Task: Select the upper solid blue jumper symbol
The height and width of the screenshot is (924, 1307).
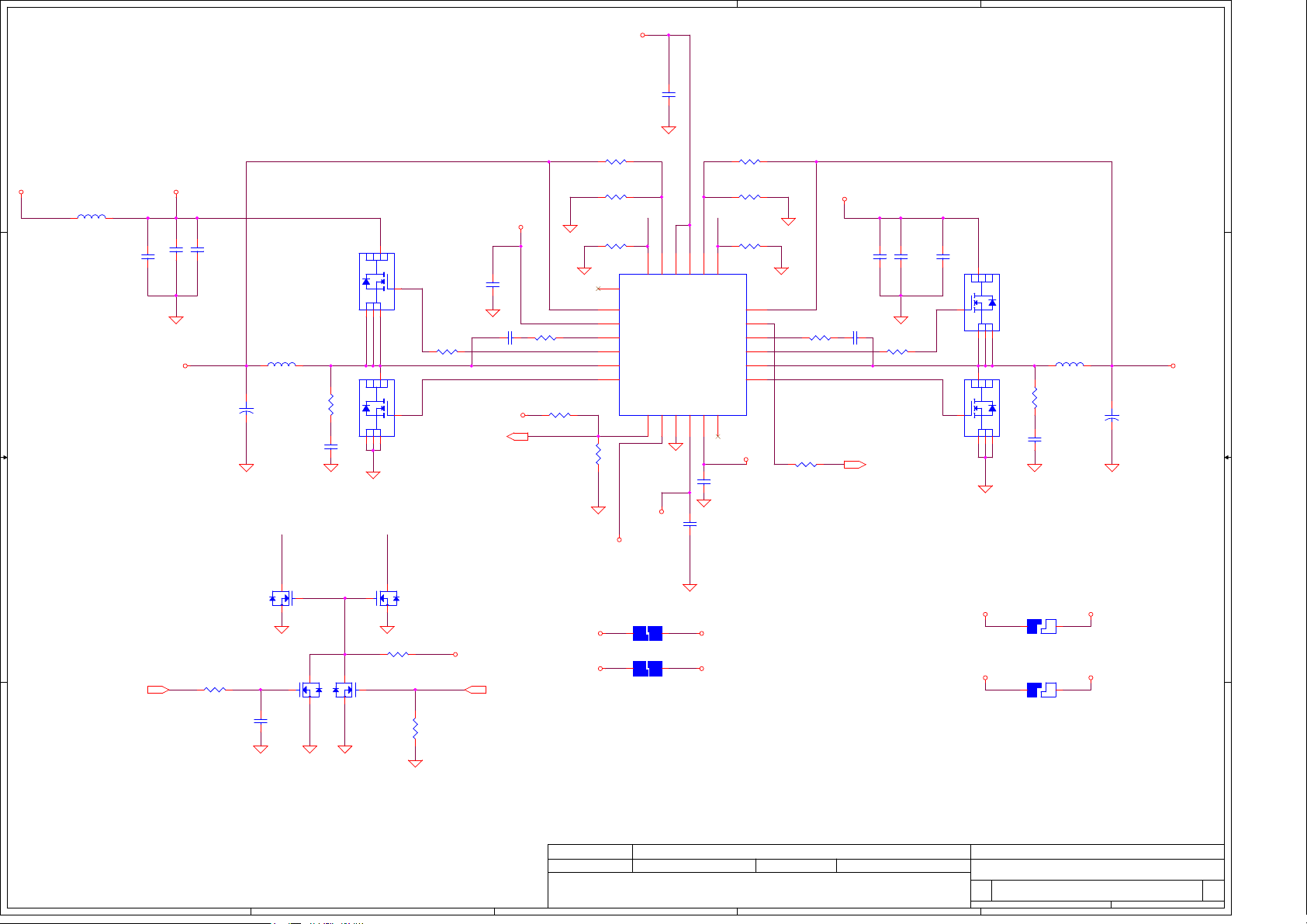Action: point(648,634)
